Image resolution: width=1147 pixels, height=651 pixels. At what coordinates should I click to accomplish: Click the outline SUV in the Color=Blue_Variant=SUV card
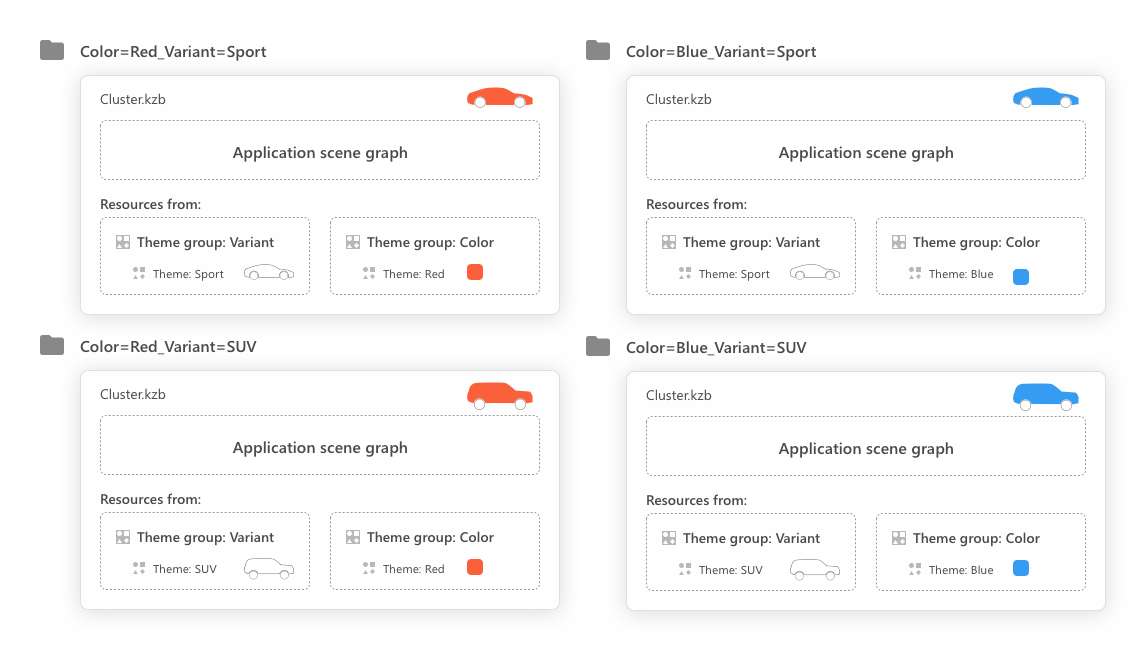pos(815,569)
